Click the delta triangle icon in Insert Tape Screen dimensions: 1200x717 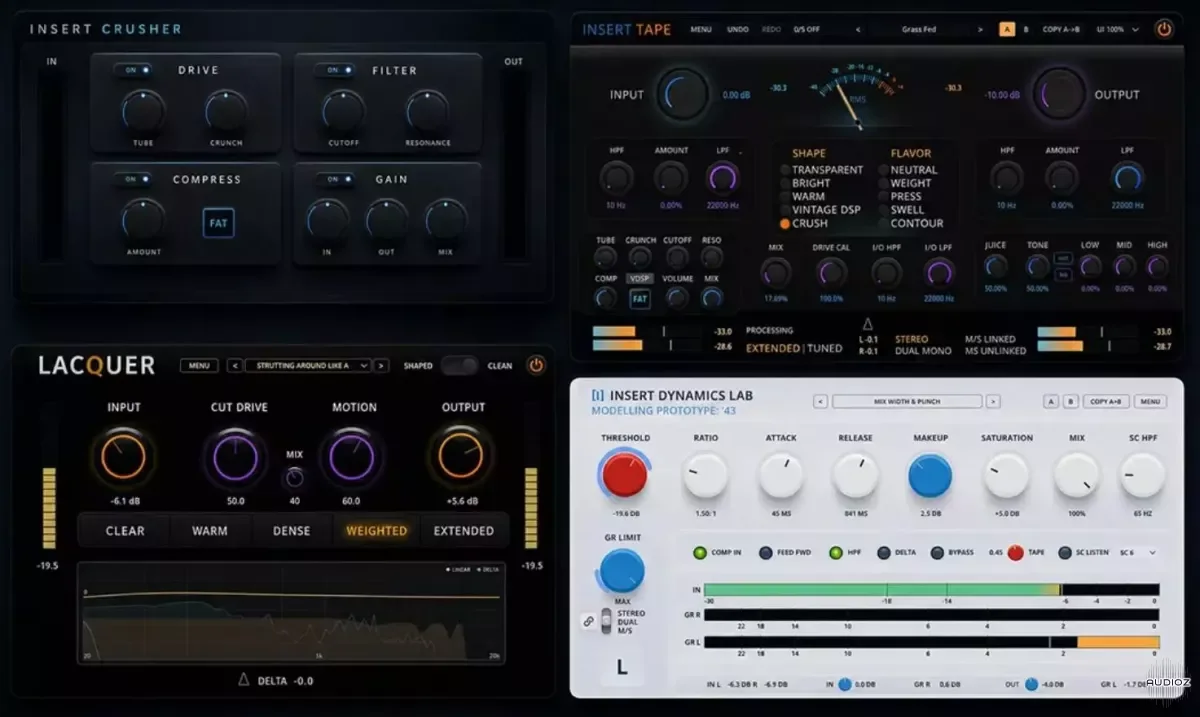[x=867, y=324]
